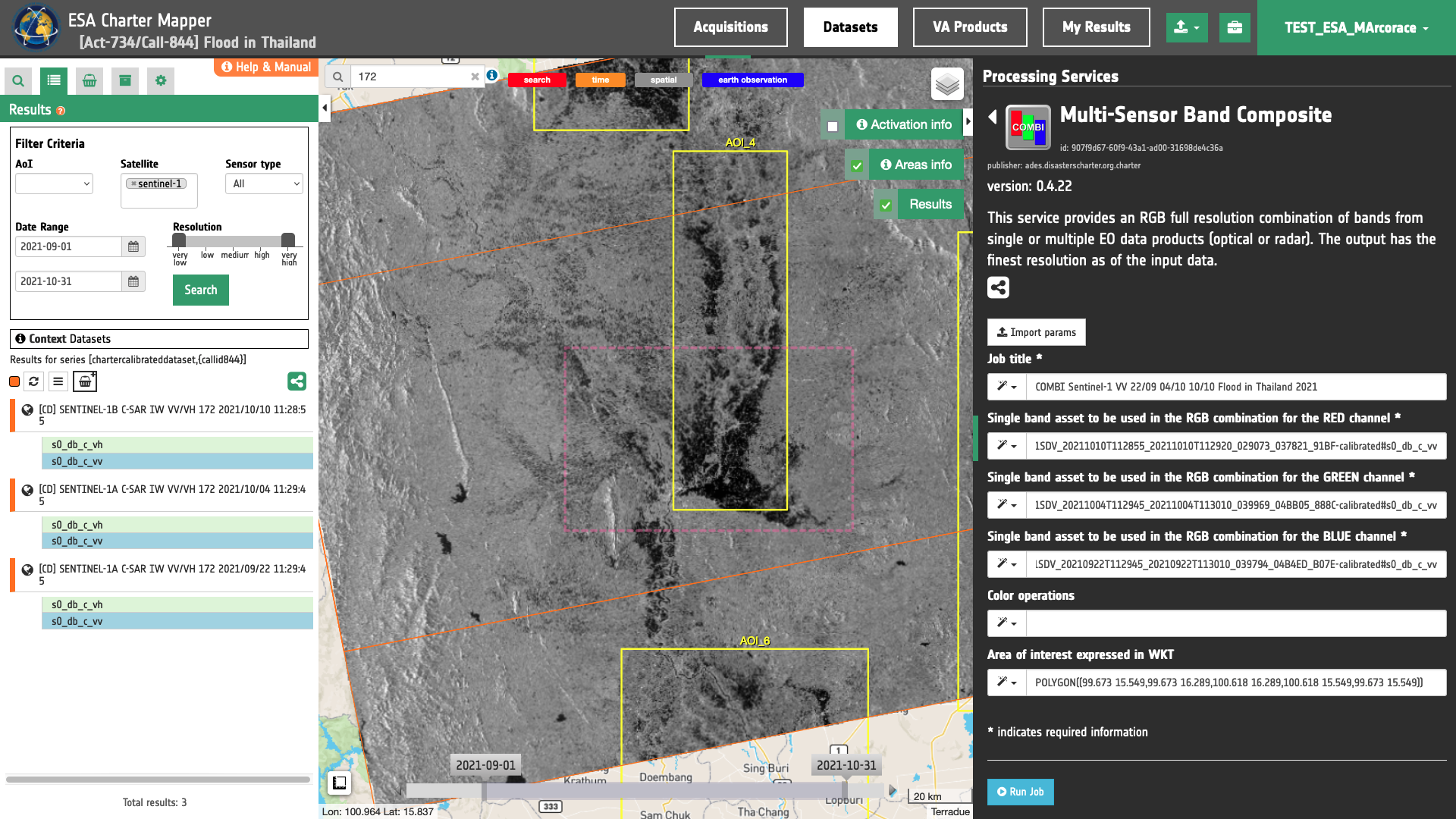Screen dimensions: 1456x819
Task: Select s0_db_c_vh of 2021/10/10 result
Action: pos(177,445)
